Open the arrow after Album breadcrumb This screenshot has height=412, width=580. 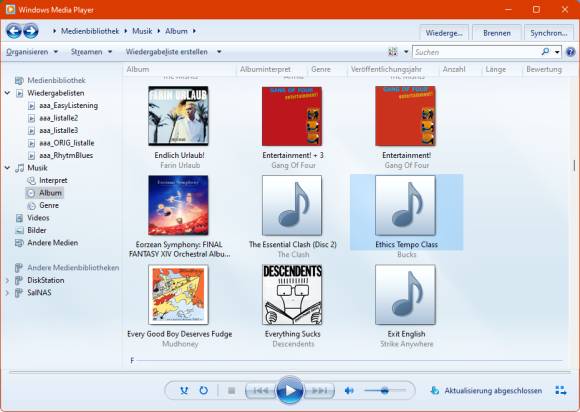pyautogui.click(x=194, y=31)
